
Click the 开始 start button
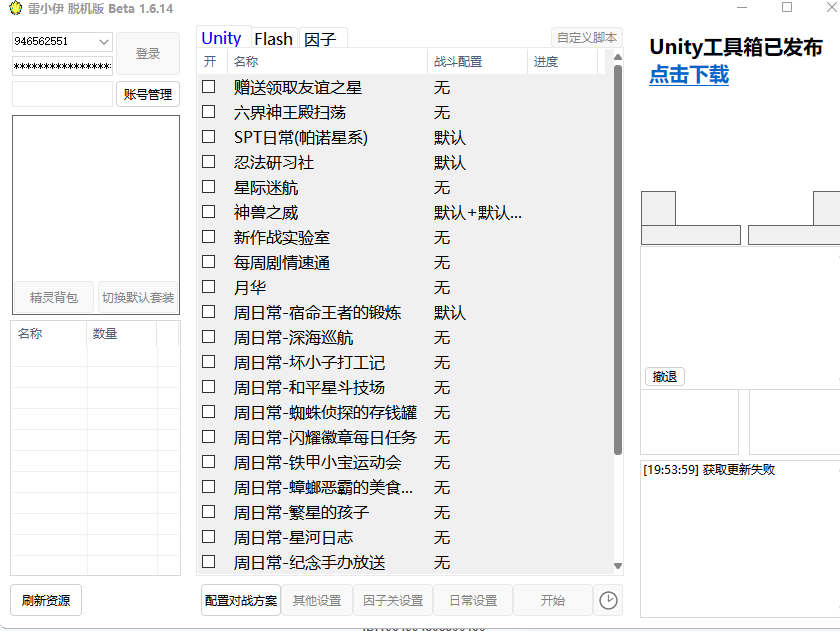(551, 600)
